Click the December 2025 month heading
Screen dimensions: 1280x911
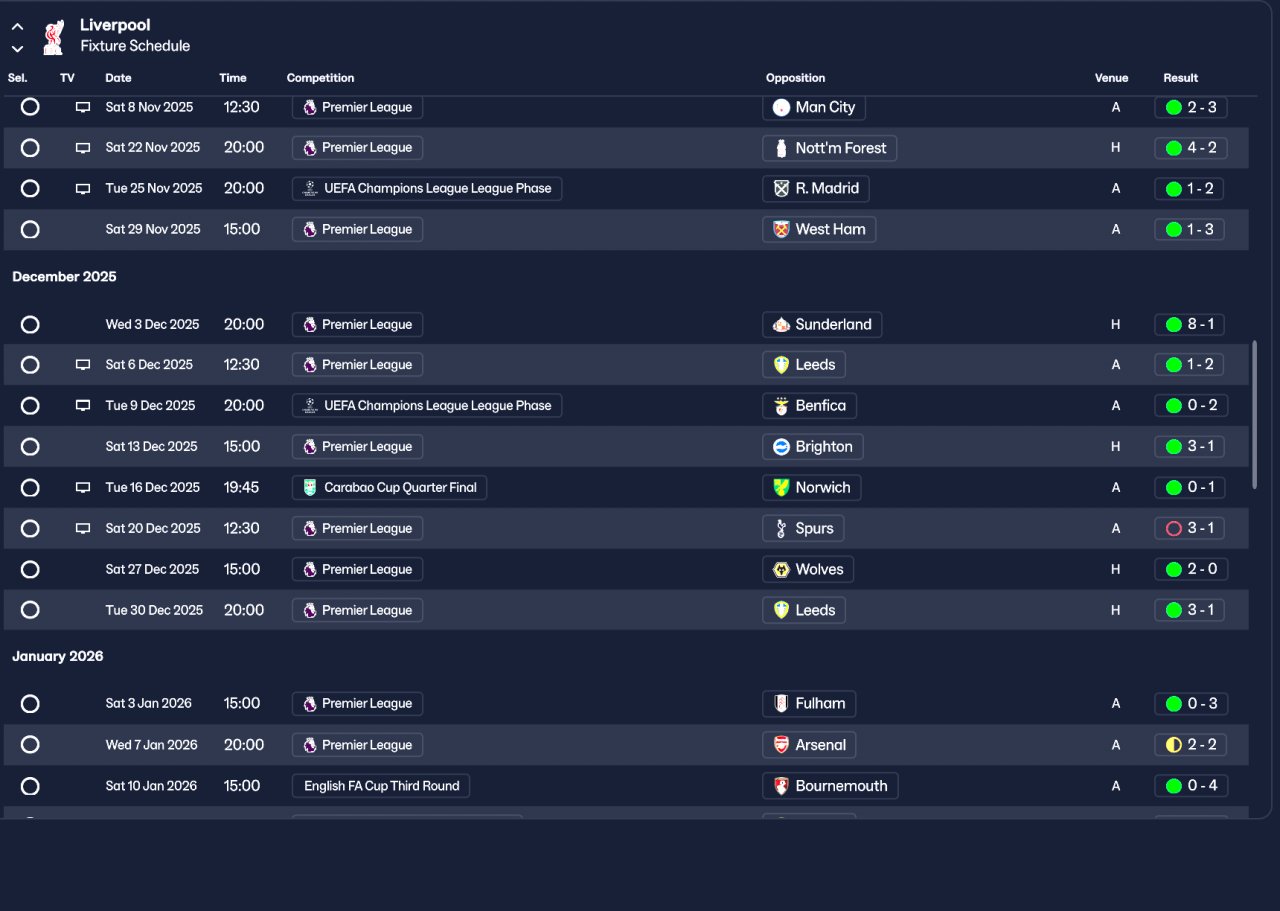[x=64, y=277]
